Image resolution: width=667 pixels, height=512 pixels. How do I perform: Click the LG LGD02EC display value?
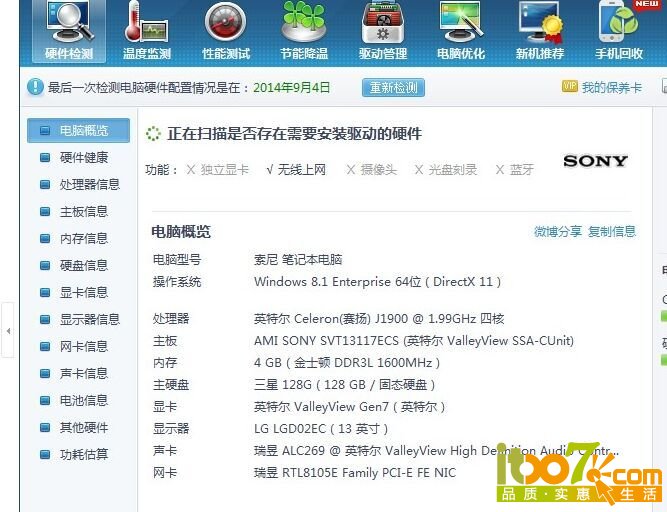pos(321,429)
